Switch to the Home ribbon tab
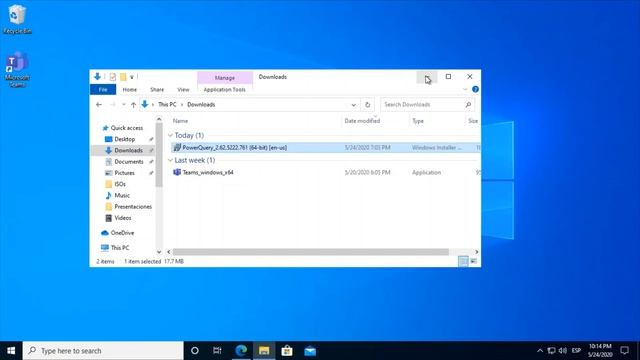Screen dimensions: 640x360 [129, 89]
